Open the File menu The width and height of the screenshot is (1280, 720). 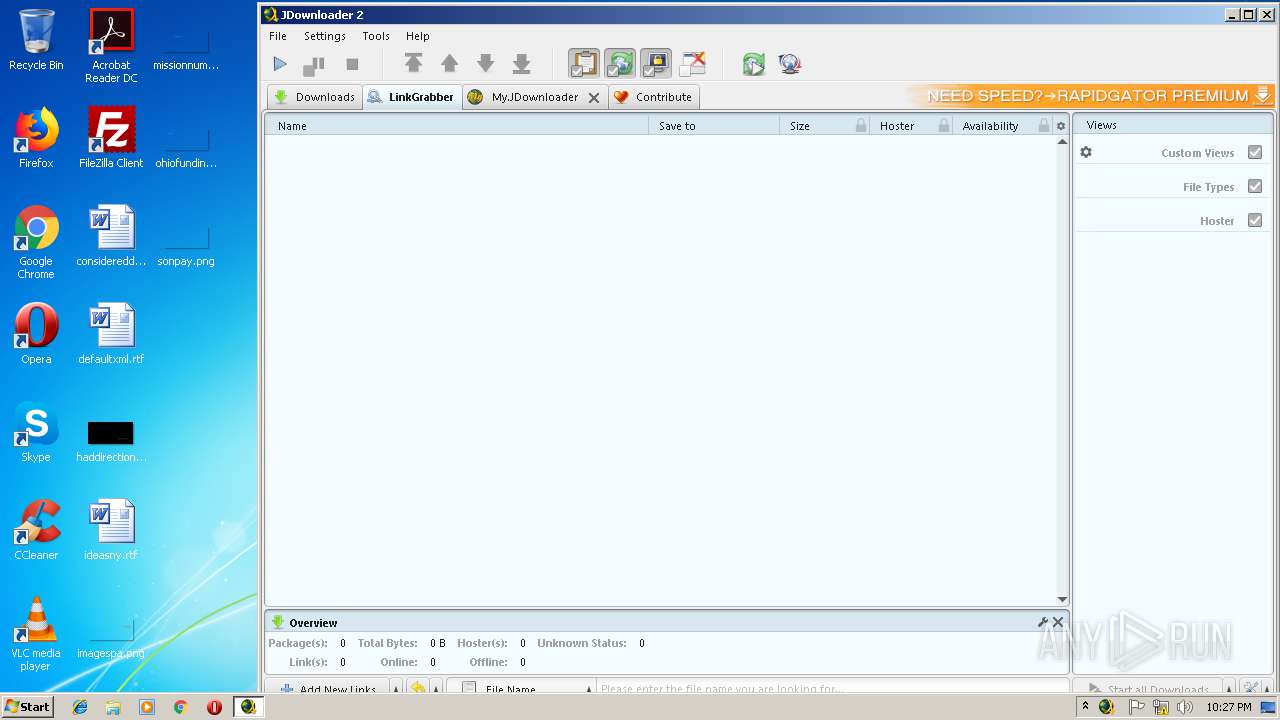pos(278,36)
